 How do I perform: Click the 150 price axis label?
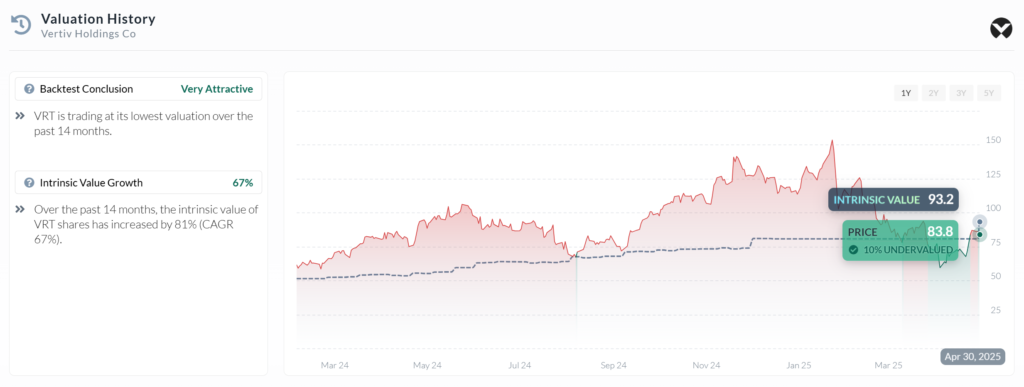(993, 140)
